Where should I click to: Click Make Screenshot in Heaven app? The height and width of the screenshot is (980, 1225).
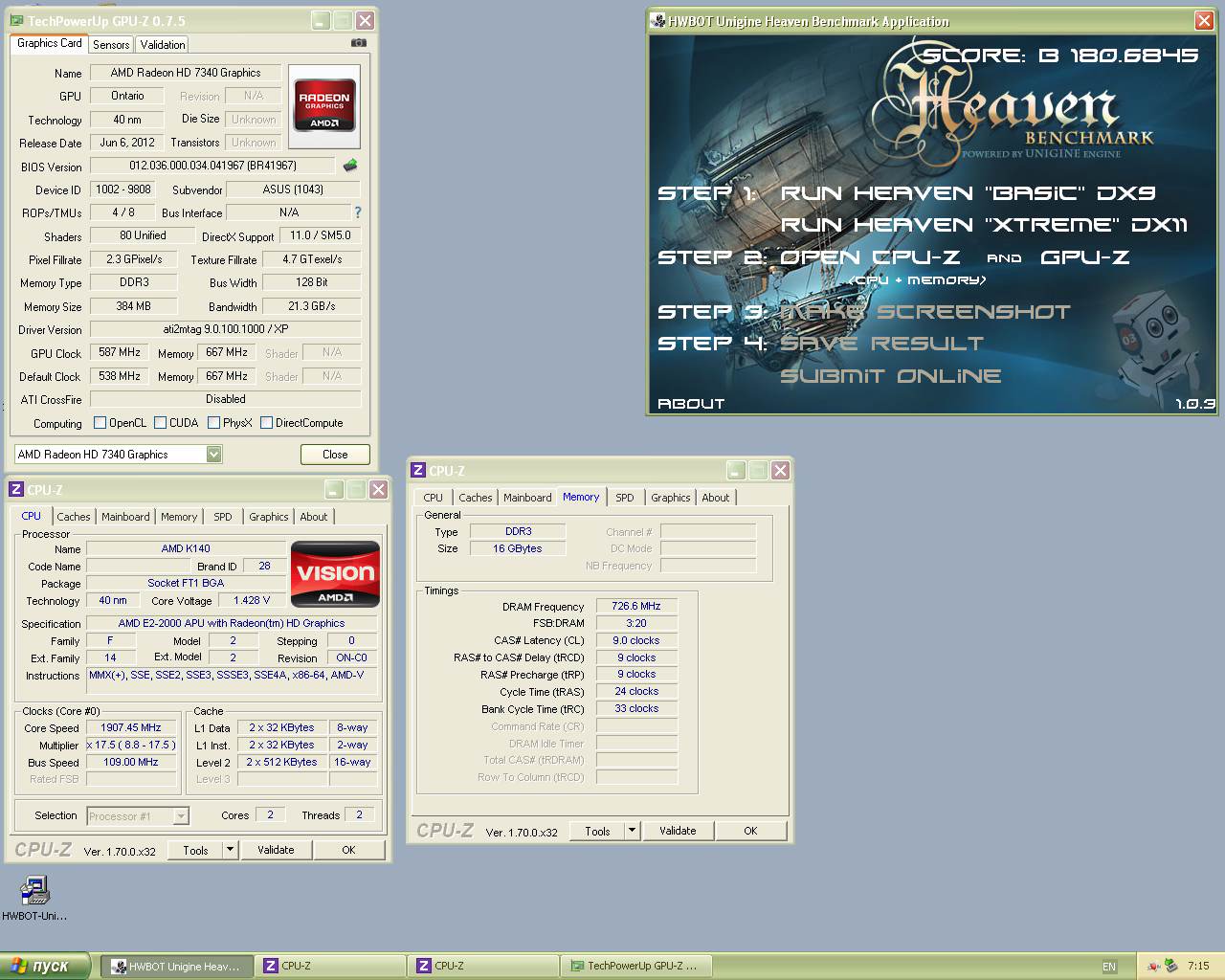(925, 312)
